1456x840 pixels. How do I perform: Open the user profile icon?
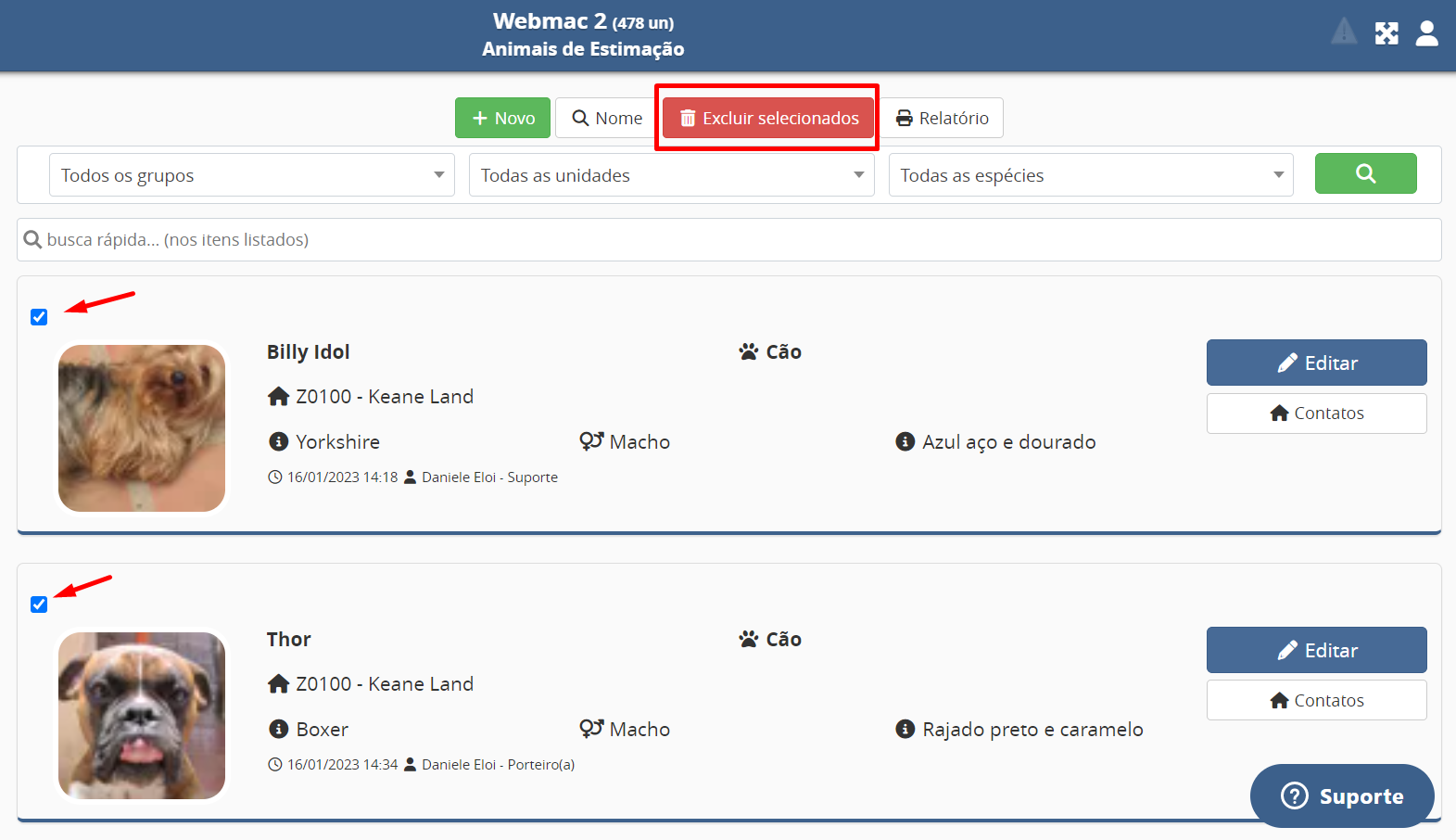coord(1427,33)
